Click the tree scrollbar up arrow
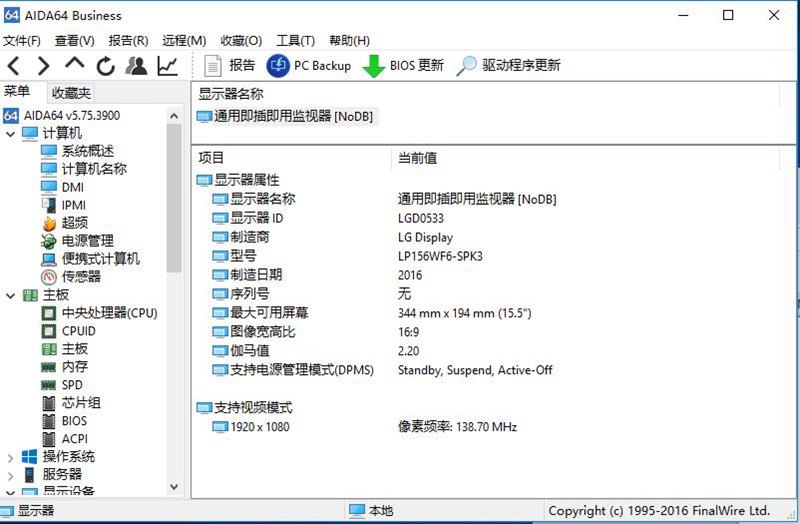Image resolution: width=800 pixels, height=524 pixels. pyautogui.click(x=174, y=116)
